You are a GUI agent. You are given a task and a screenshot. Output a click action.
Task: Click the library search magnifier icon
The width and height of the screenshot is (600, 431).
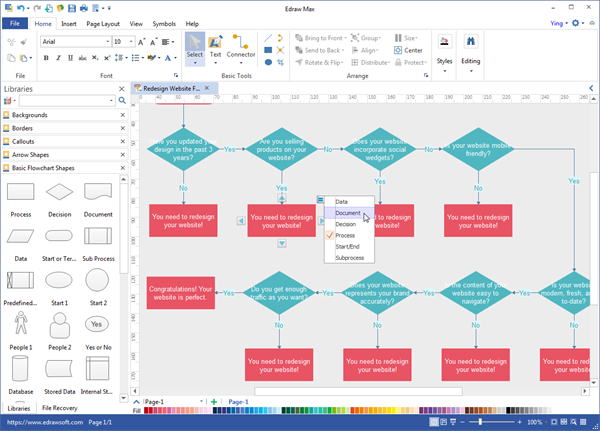(122, 100)
